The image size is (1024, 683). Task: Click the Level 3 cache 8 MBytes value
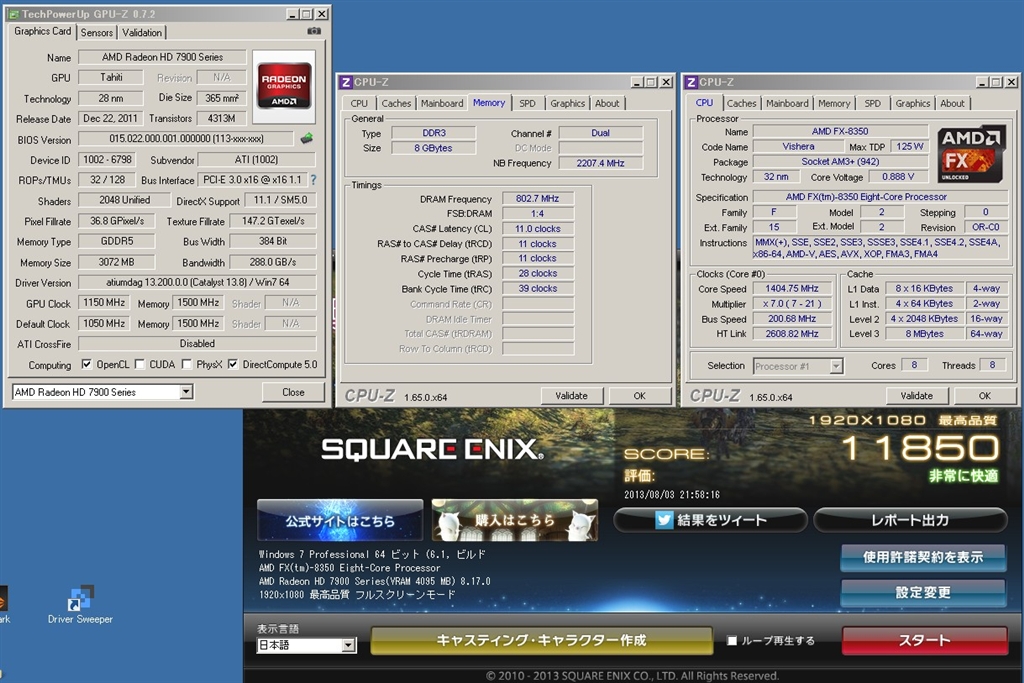click(x=924, y=333)
